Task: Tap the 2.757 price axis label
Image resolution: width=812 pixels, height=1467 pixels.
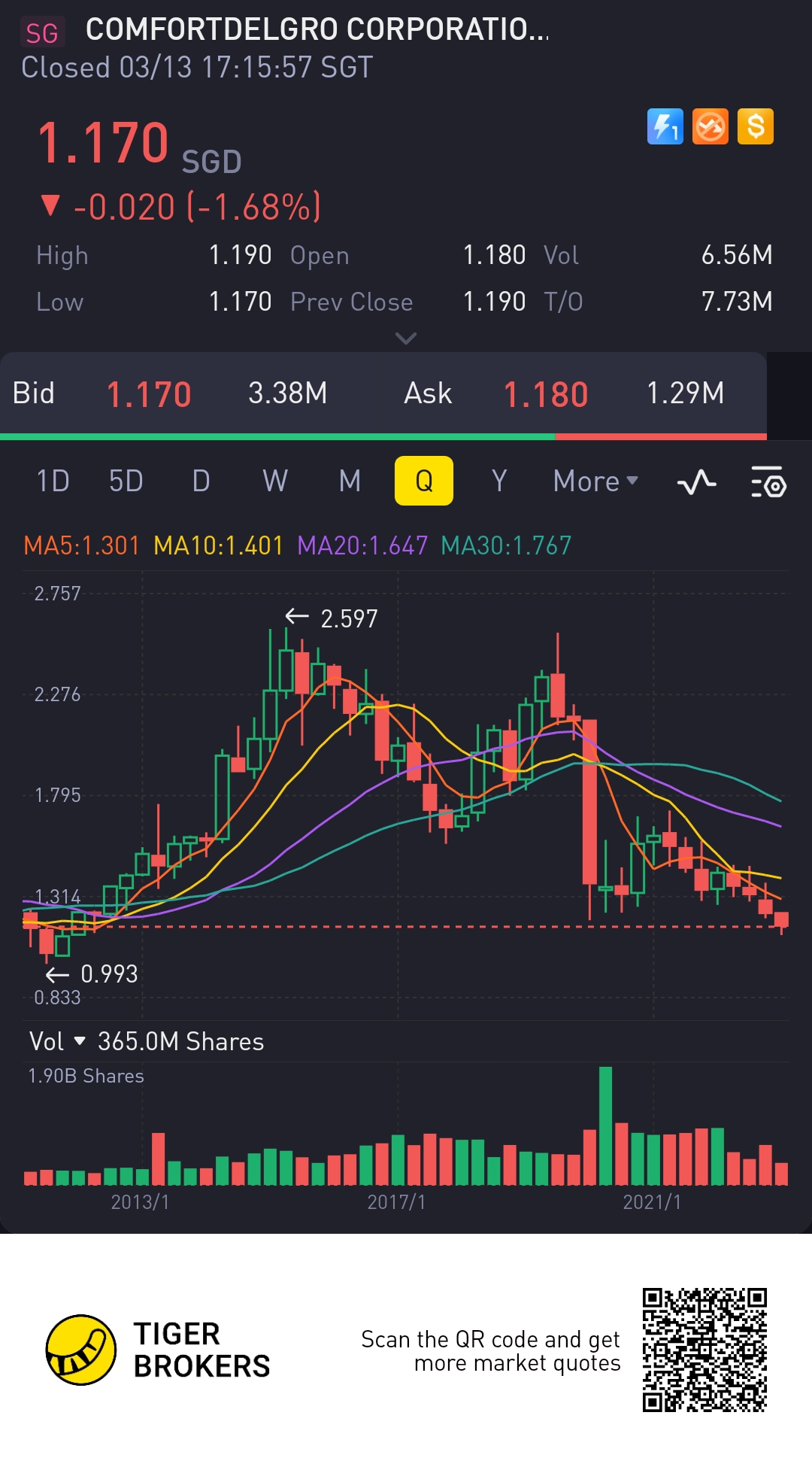Action: pyautogui.click(x=57, y=594)
